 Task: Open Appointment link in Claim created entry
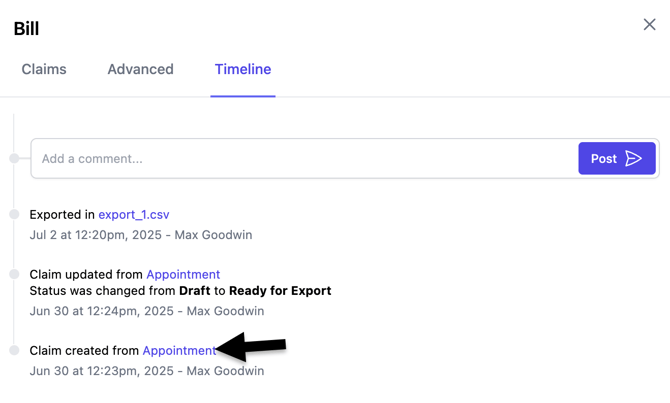pyautogui.click(x=179, y=350)
